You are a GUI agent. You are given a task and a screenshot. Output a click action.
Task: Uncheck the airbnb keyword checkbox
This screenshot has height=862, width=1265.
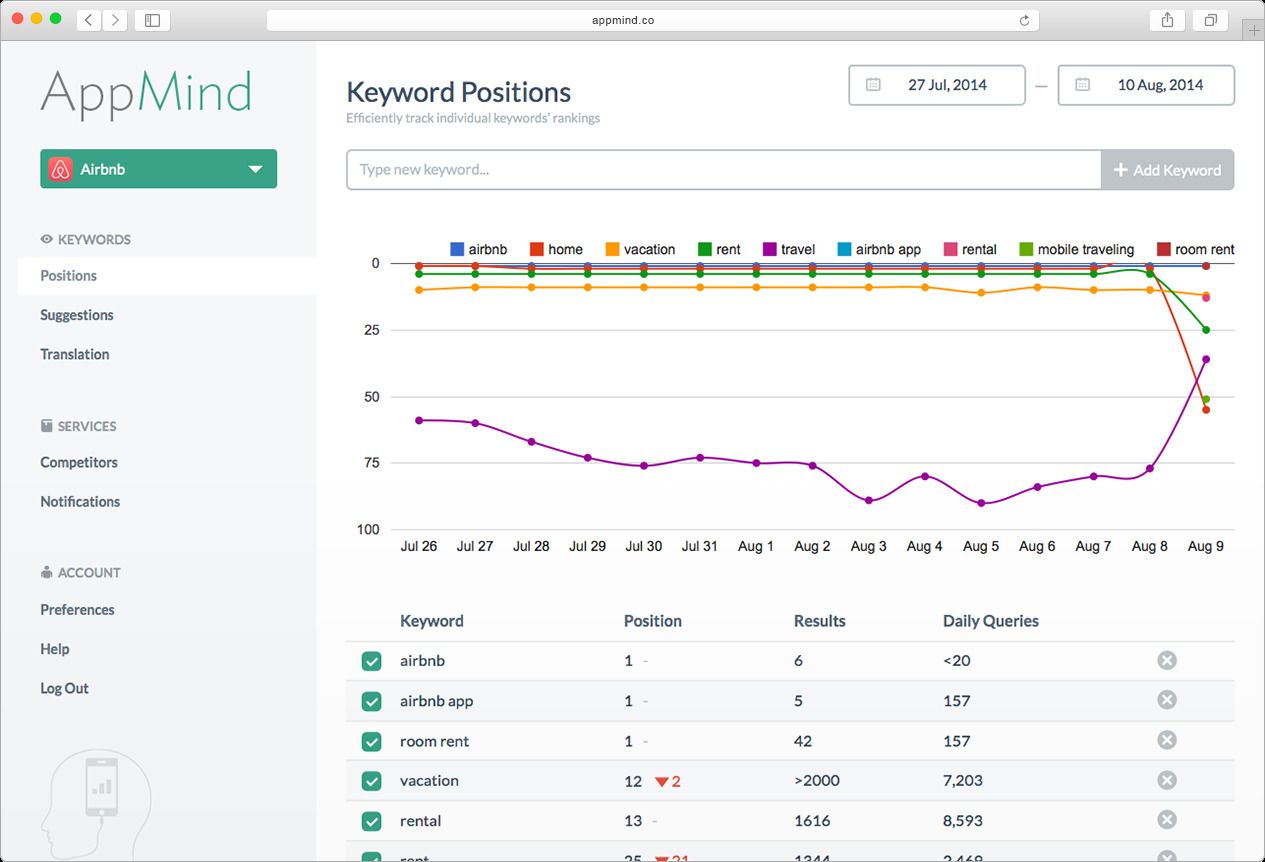[x=371, y=661]
